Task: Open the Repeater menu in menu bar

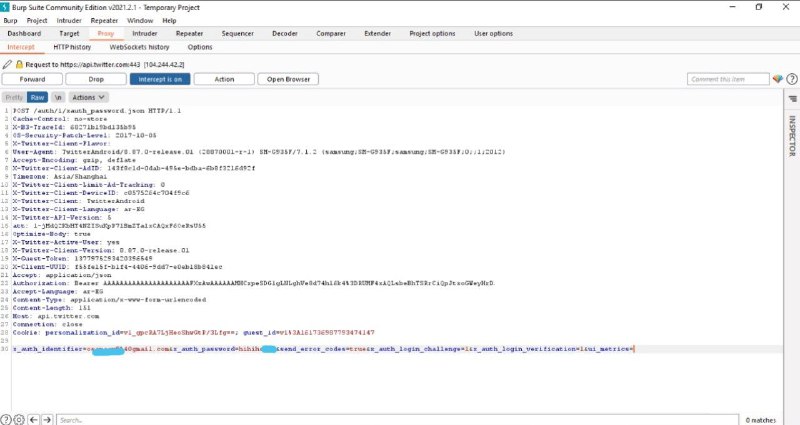Action: (104, 20)
